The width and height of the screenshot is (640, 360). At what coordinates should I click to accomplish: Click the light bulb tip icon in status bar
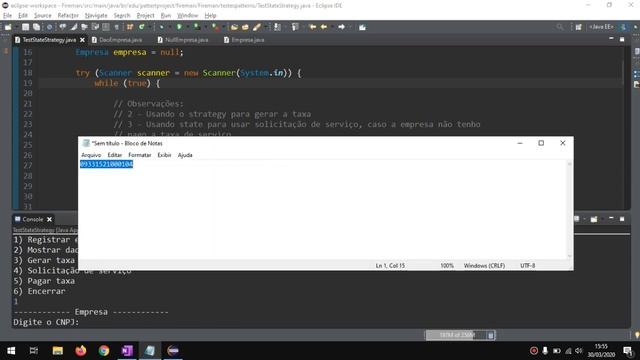point(637,335)
